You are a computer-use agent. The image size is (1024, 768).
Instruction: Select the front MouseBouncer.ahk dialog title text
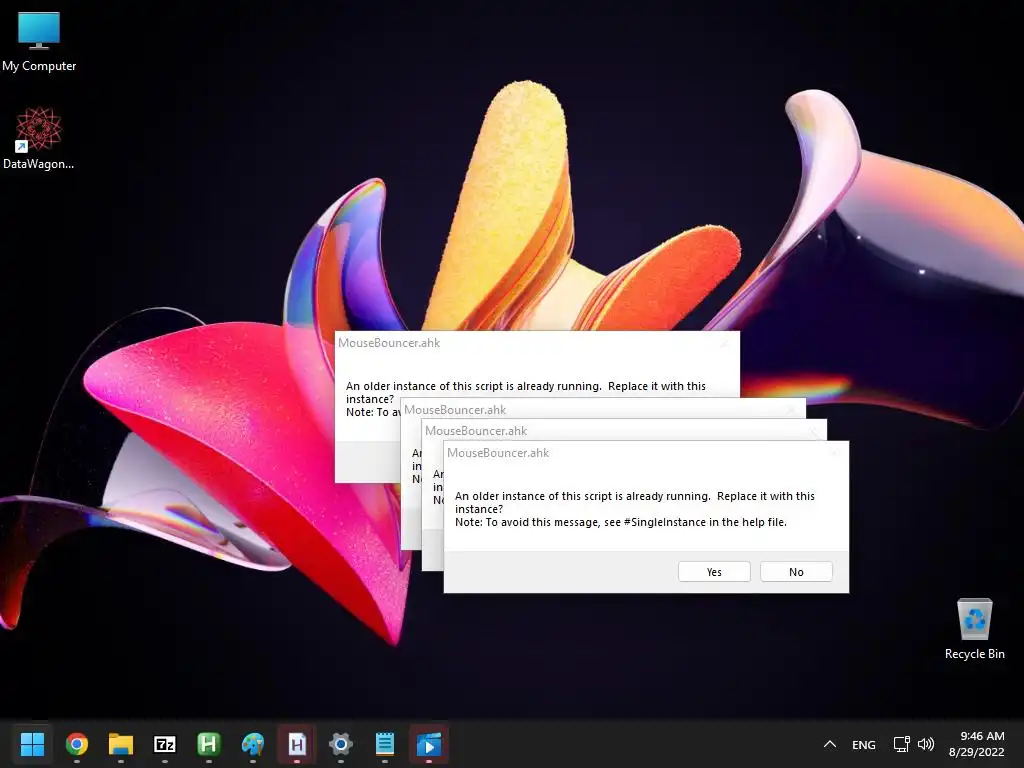click(x=498, y=453)
